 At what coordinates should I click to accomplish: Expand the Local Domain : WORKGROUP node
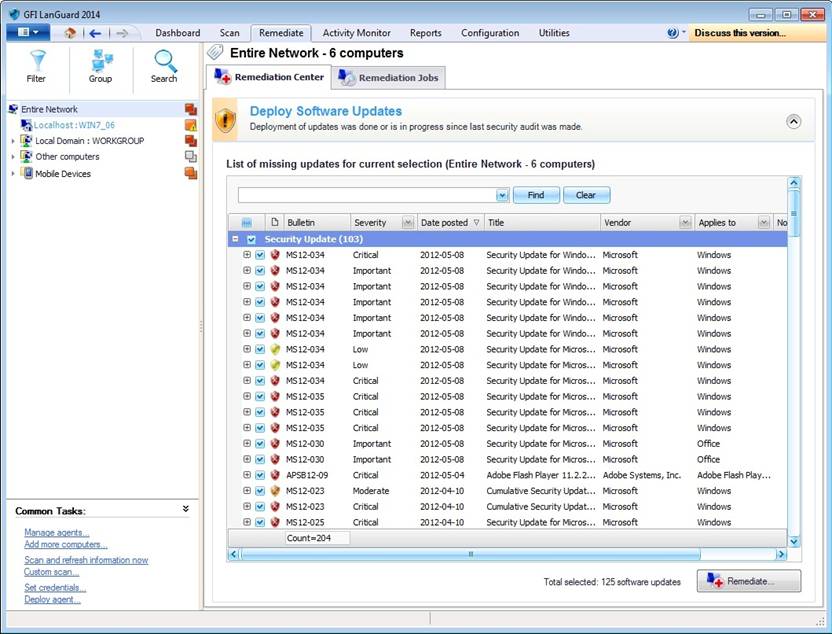coord(13,141)
